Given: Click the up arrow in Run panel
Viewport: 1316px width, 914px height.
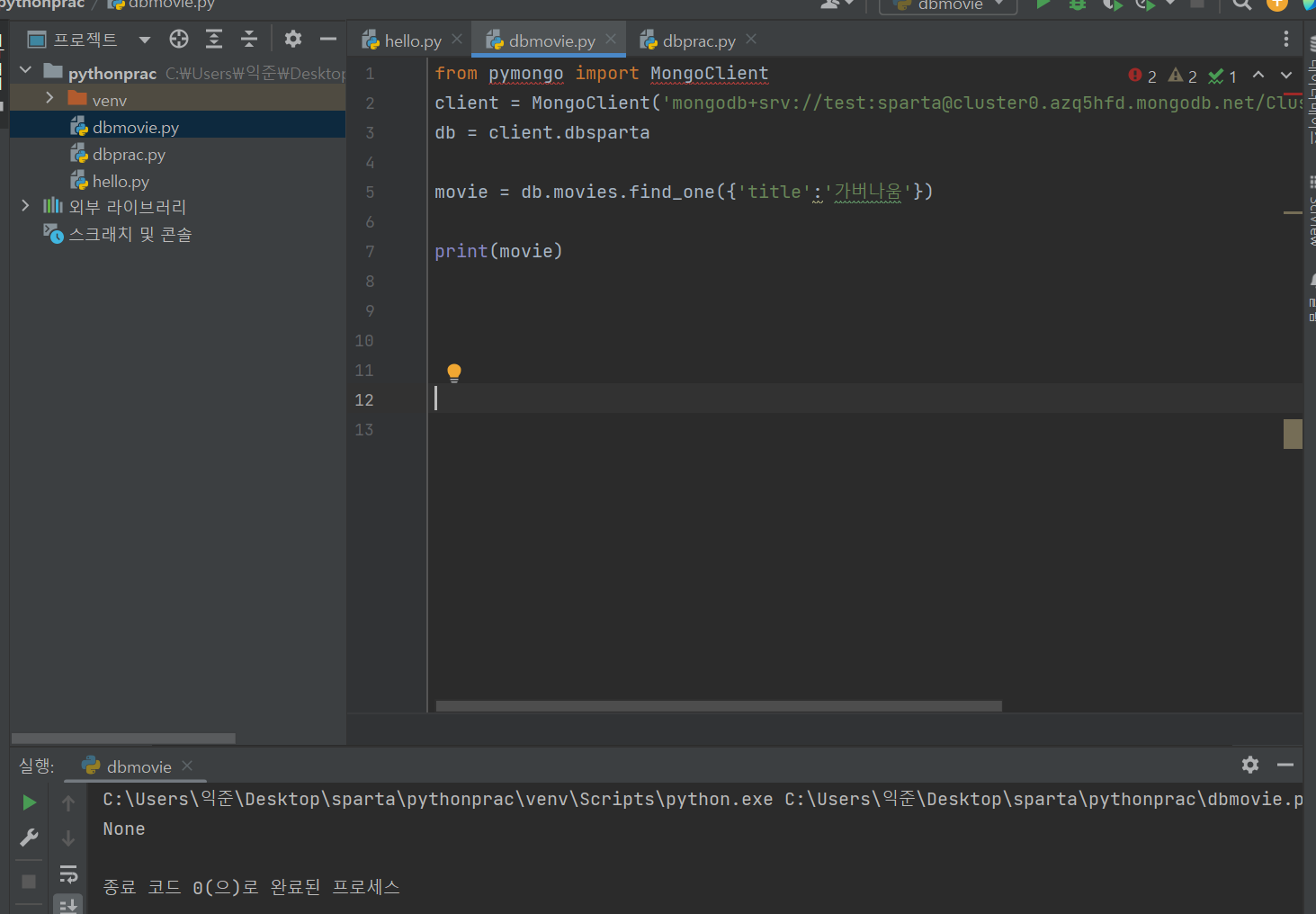Looking at the screenshot, I should coord(68,802).
